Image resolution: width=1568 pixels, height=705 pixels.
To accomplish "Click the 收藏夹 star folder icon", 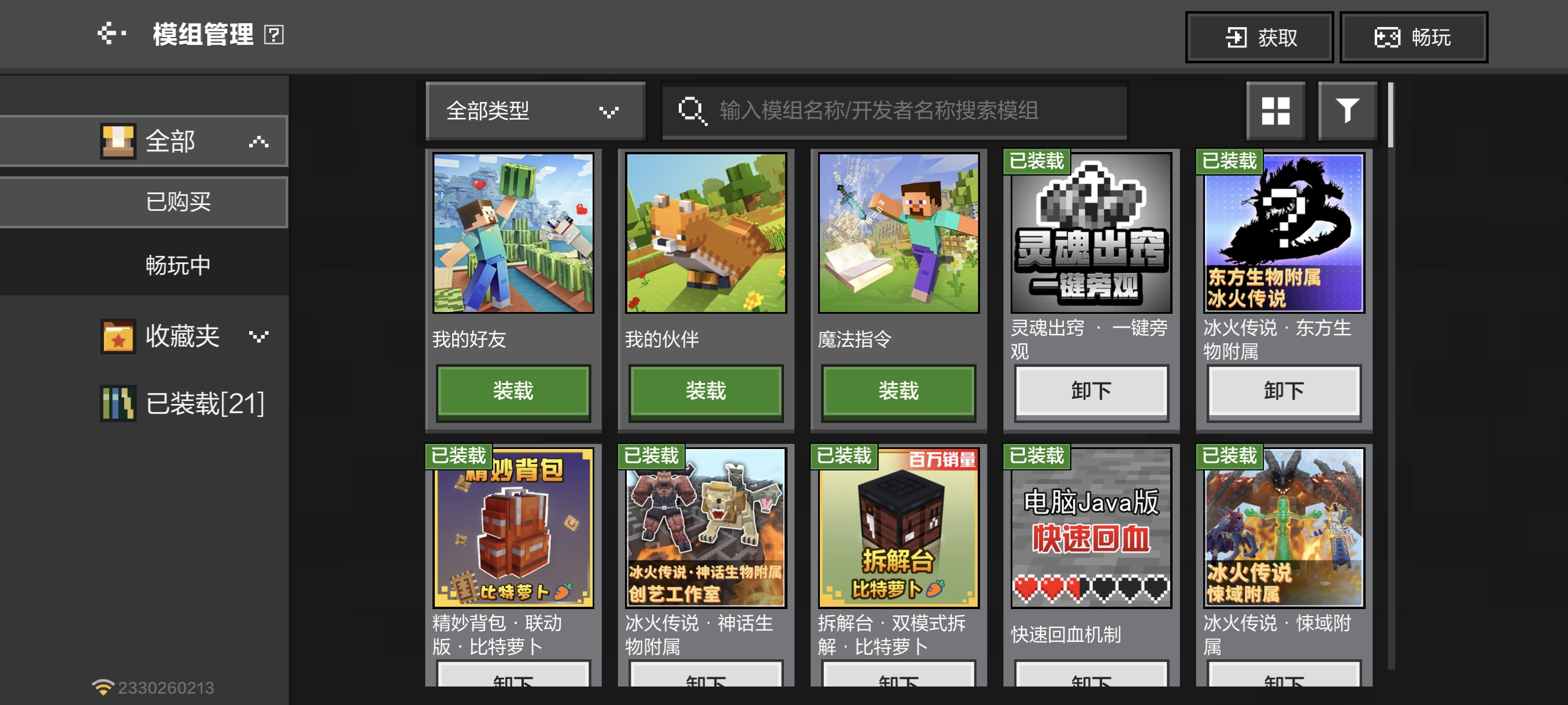I will tap(117, 336).
